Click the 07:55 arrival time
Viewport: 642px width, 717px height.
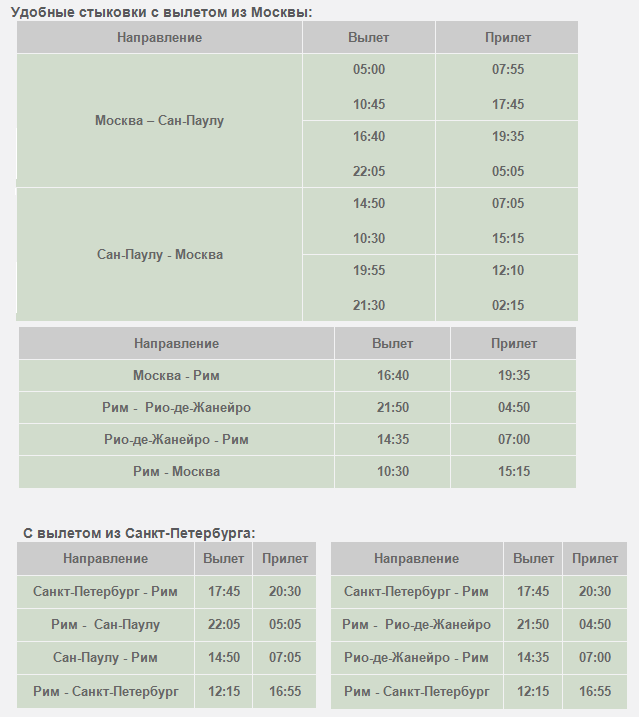508,70
